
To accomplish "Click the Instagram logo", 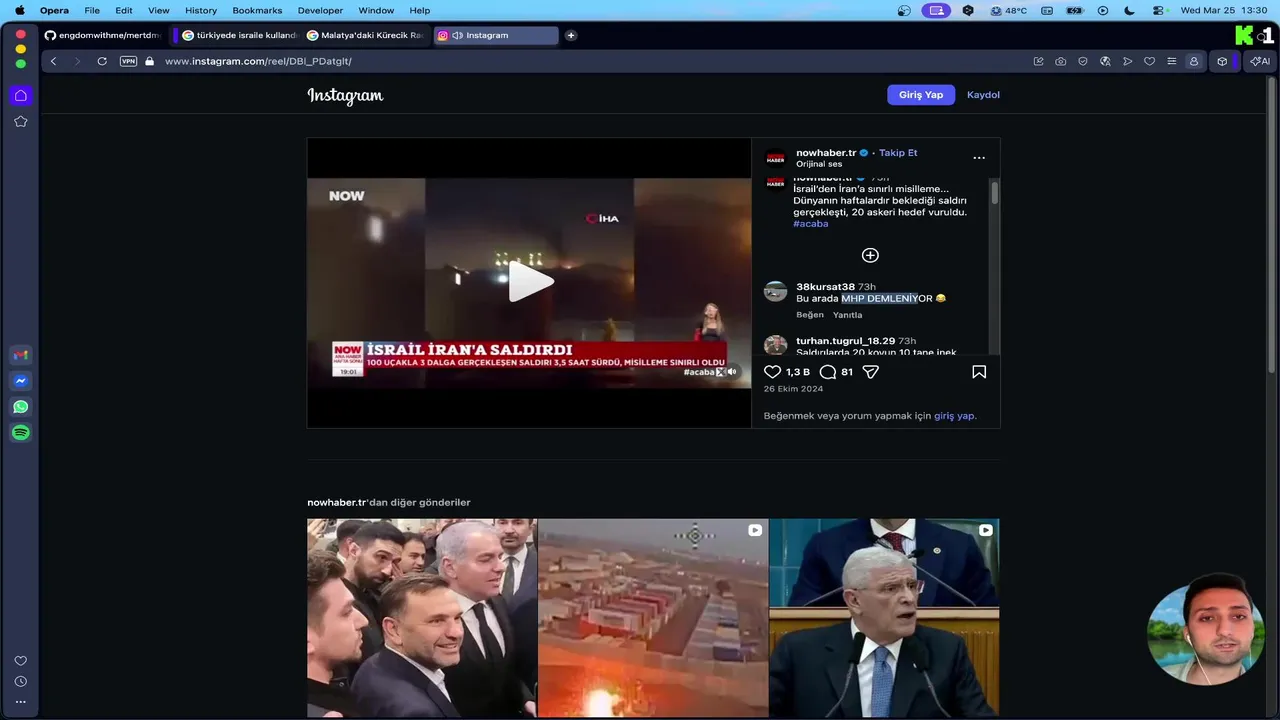I will pyautogui.click(x=345, y=96).
